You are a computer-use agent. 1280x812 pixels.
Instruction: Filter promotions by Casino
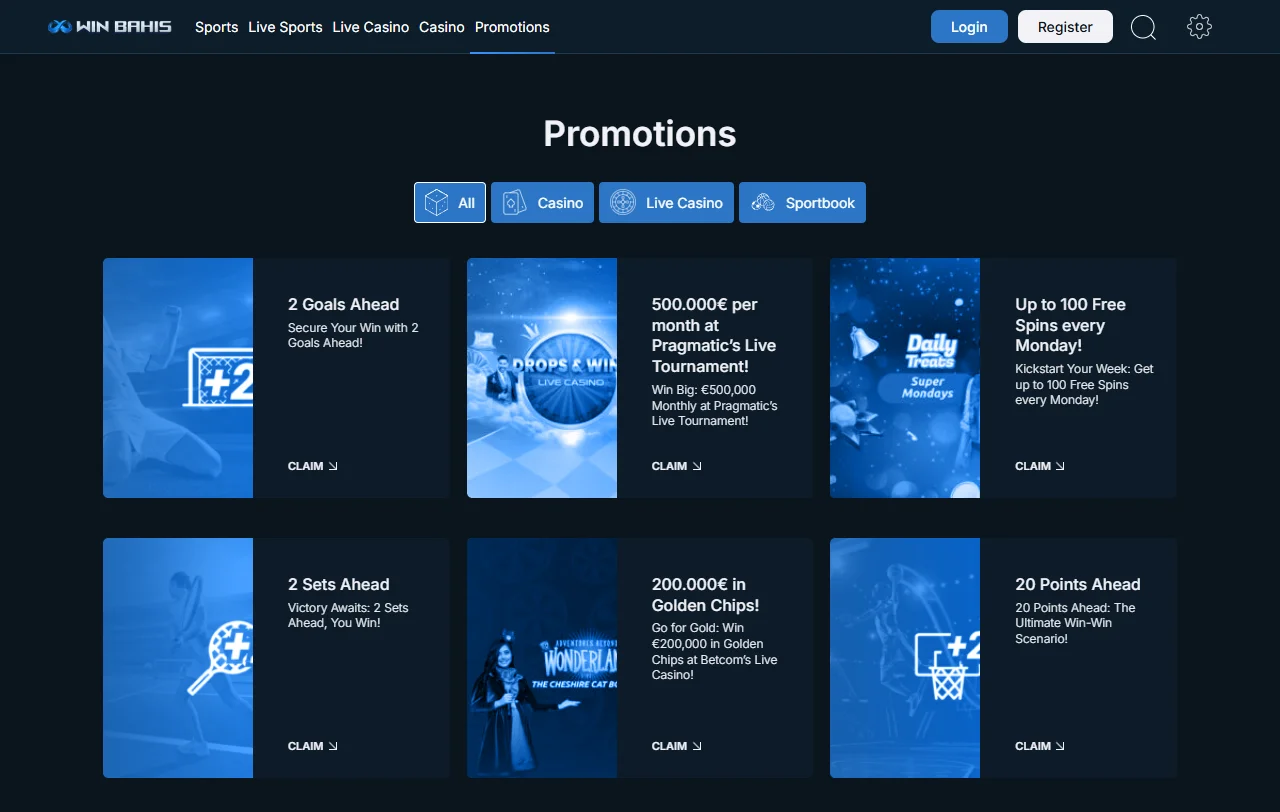542,203
